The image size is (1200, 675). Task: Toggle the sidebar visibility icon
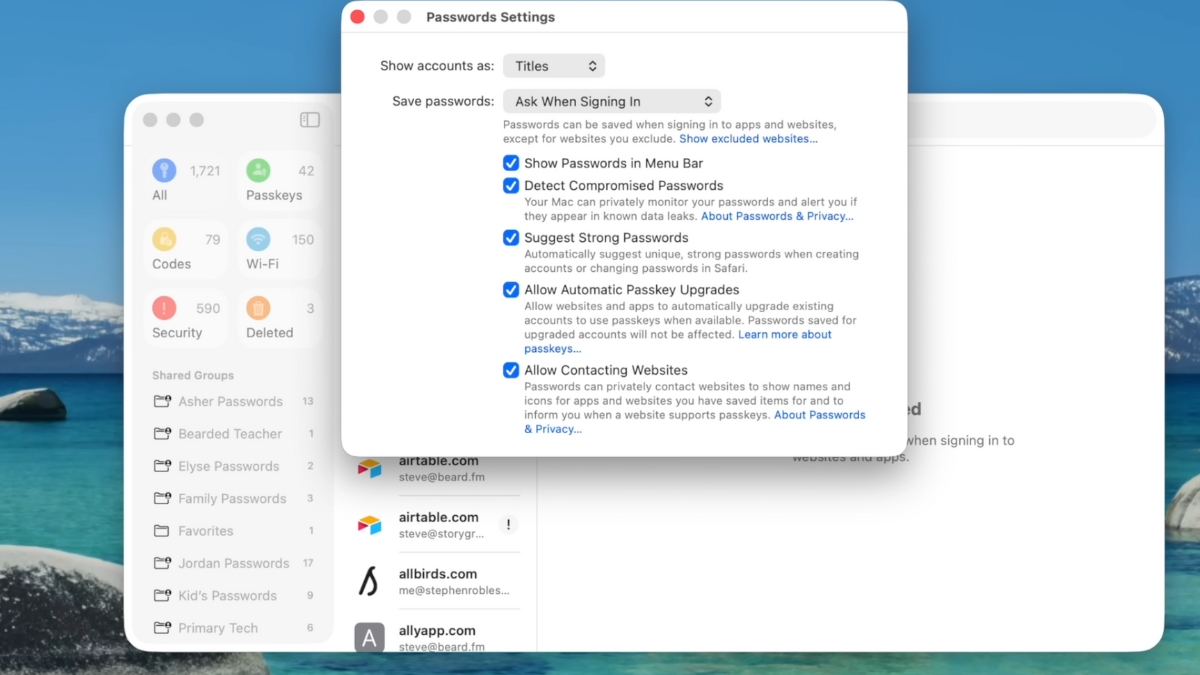310,120
